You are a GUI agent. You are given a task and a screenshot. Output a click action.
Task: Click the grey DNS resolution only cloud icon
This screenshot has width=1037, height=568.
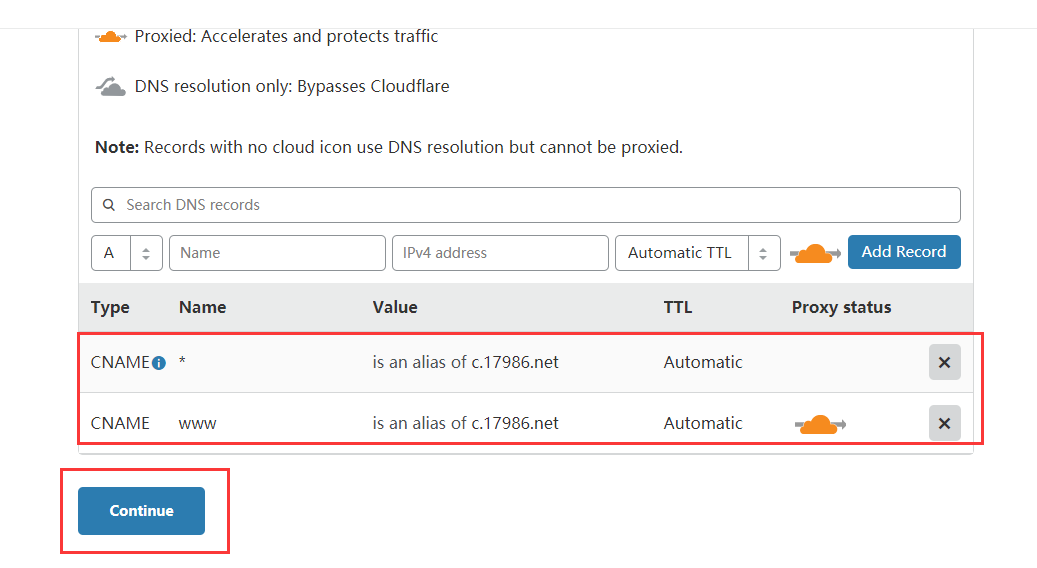[x=111, y=87]
